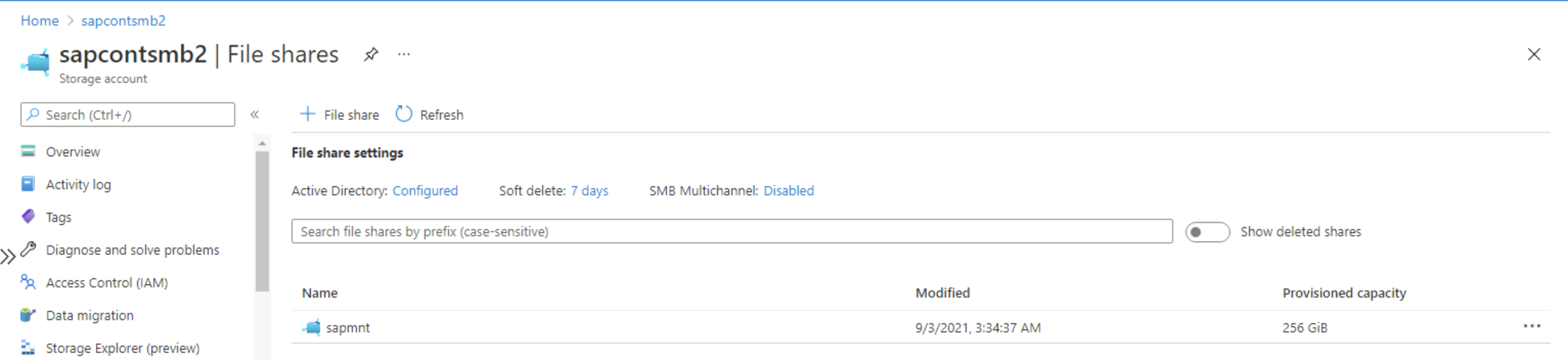This screenshot has width=1568, height=360.
Task: Refresh the file share list
Action: (429, 115)
